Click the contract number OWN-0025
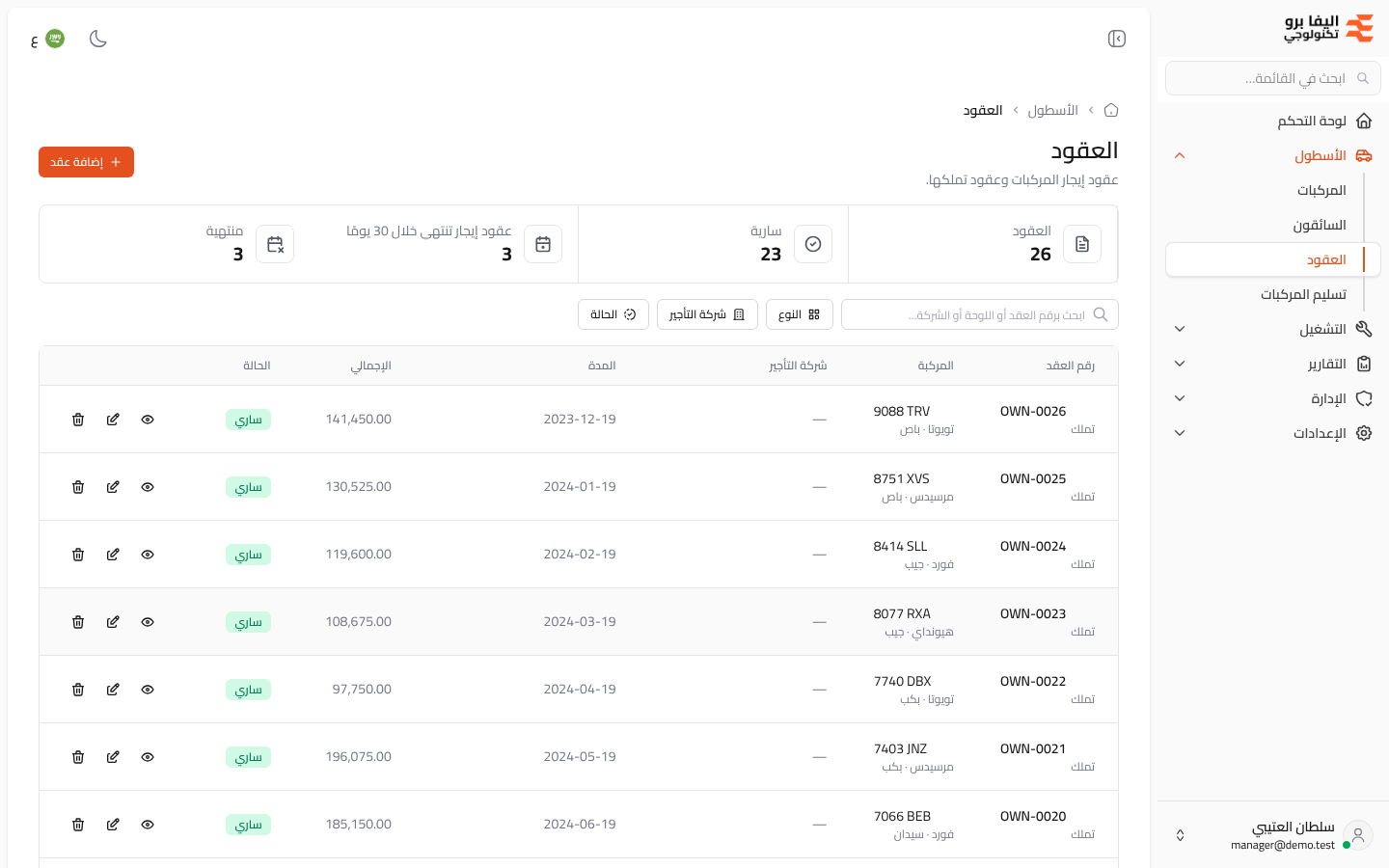1389x868 pixels. 1033,478
